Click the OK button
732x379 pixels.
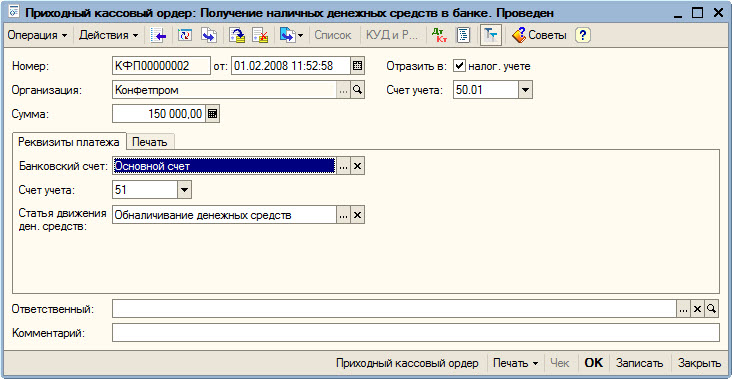pos(594,363)
